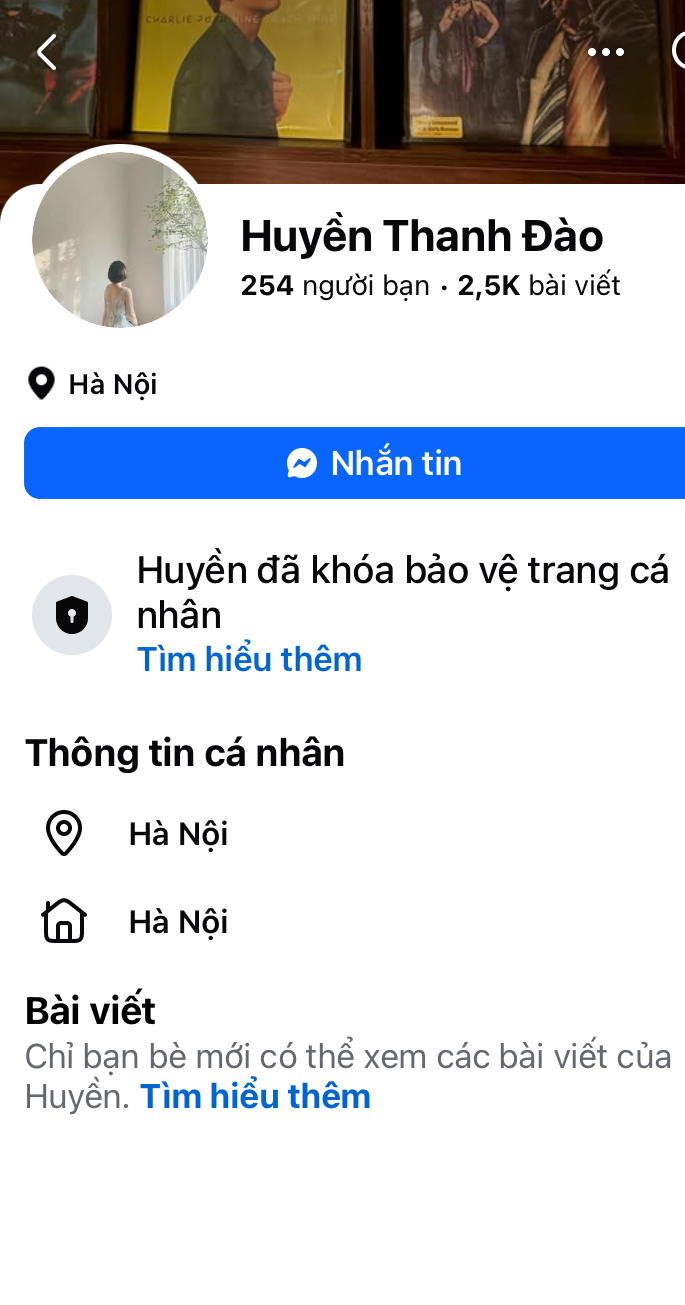Tap the 2,5K bài viết posts count
The image size is (685, 1305).
(x=539, y=286)
